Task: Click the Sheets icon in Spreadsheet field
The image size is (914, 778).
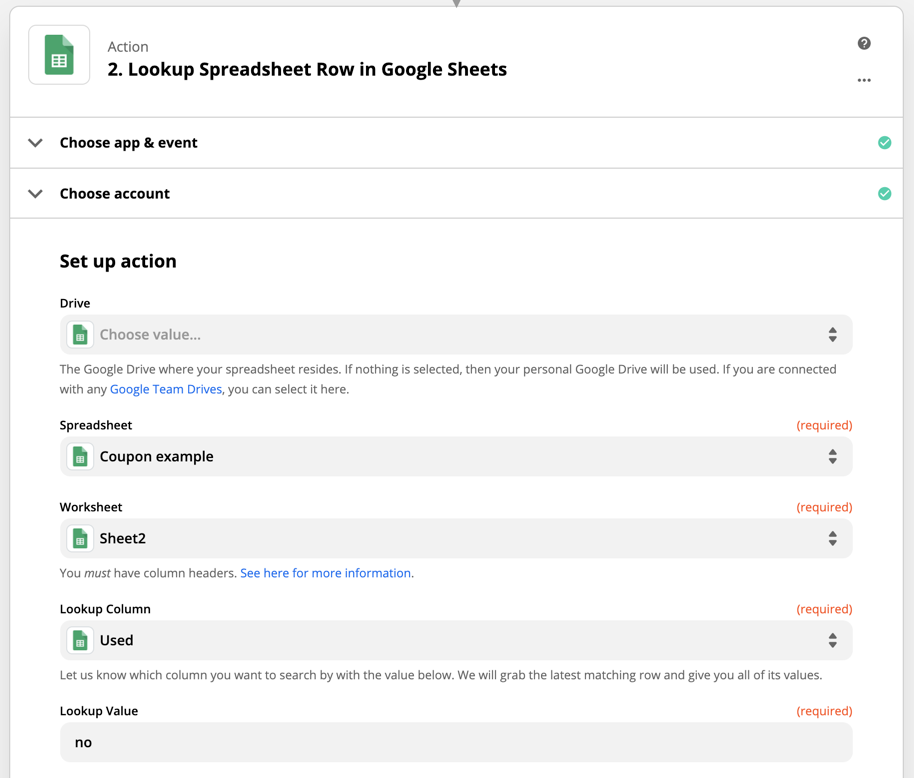Action: (x=80, y=457)
